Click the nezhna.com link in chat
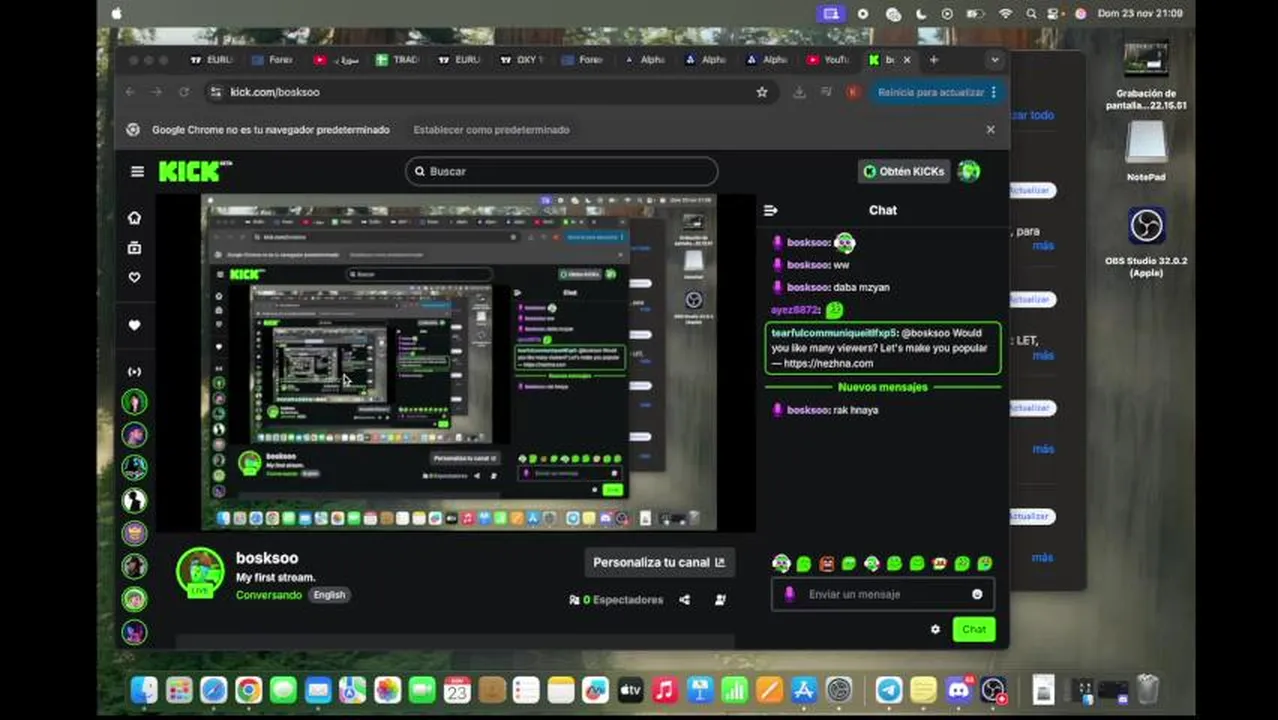Screen dimensions: 1278x720 829,364
